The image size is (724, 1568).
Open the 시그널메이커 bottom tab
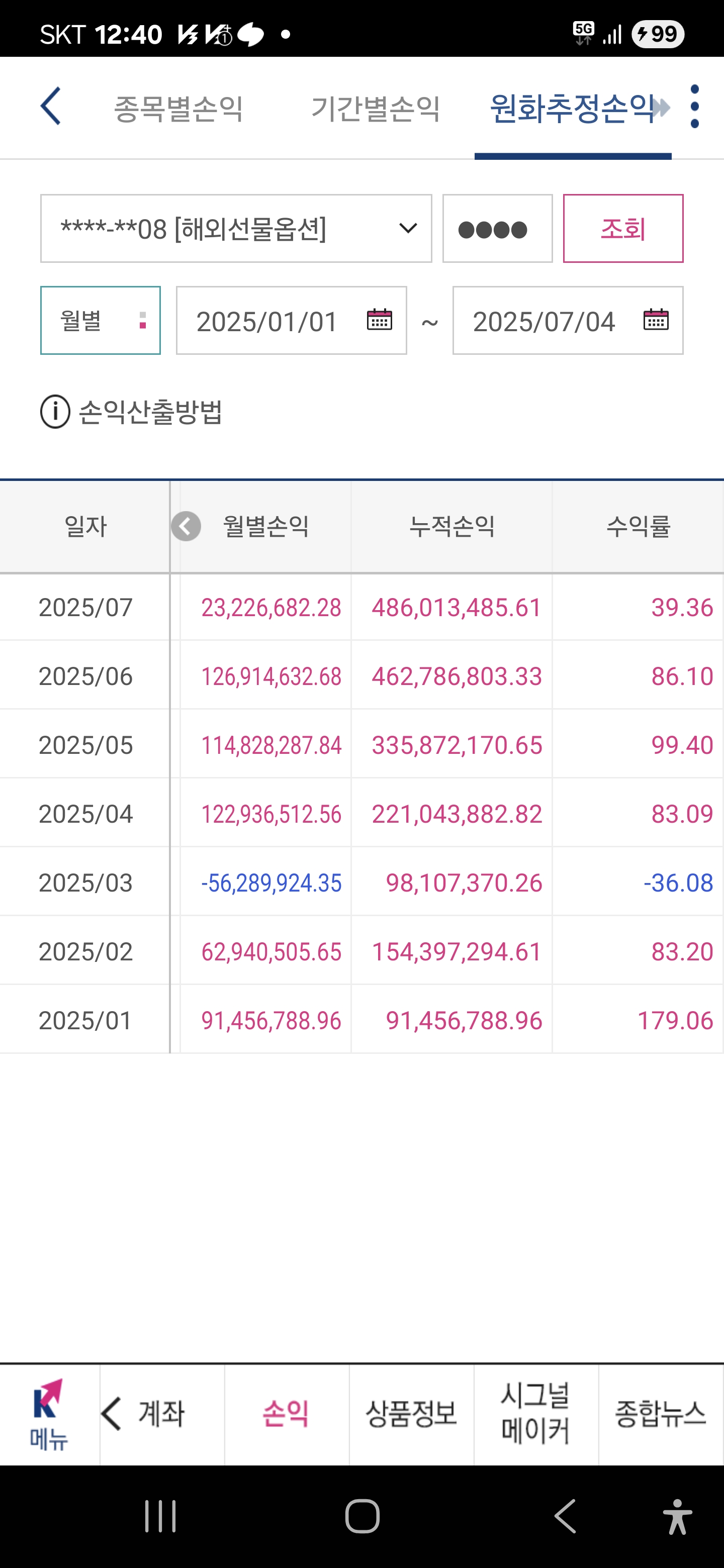pyautogui.click(x=535, y=1413)
